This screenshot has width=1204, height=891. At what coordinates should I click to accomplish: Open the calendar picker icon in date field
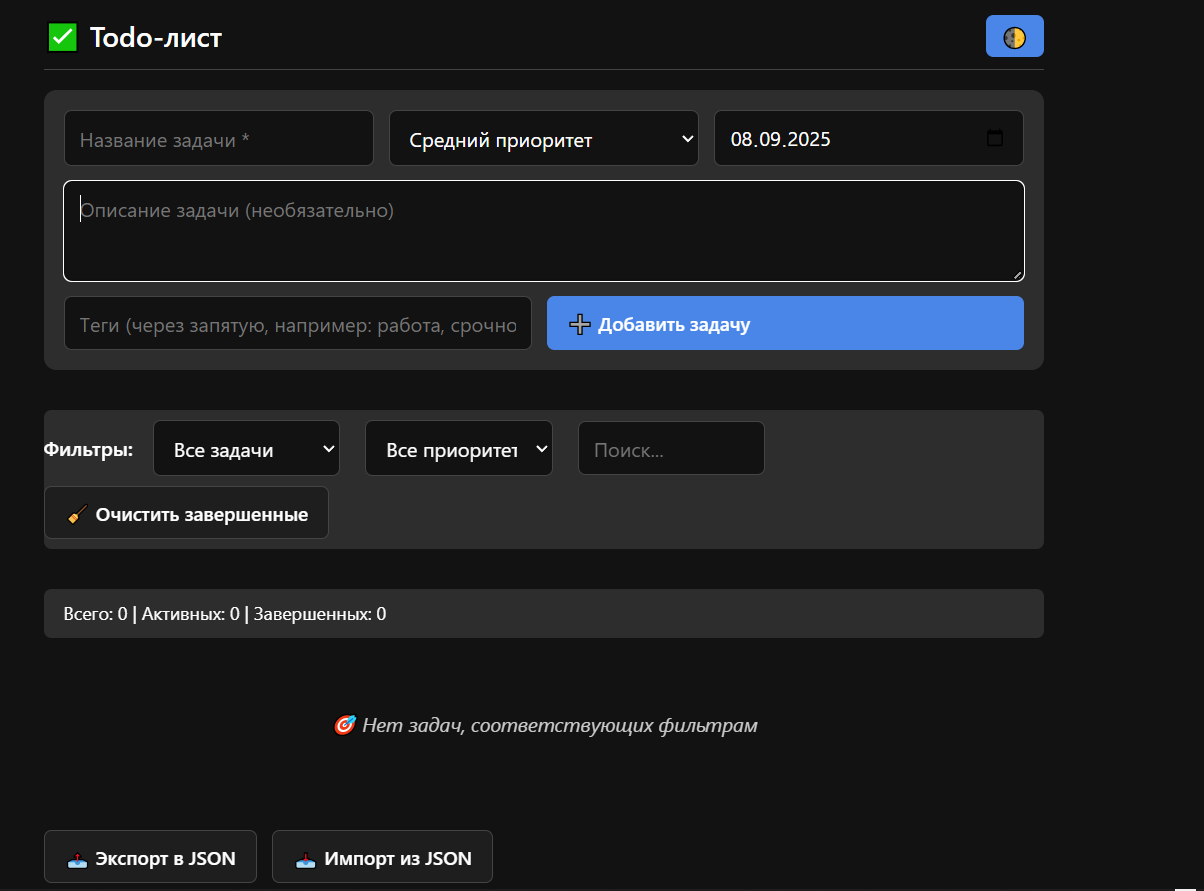[x=994, y=138]
